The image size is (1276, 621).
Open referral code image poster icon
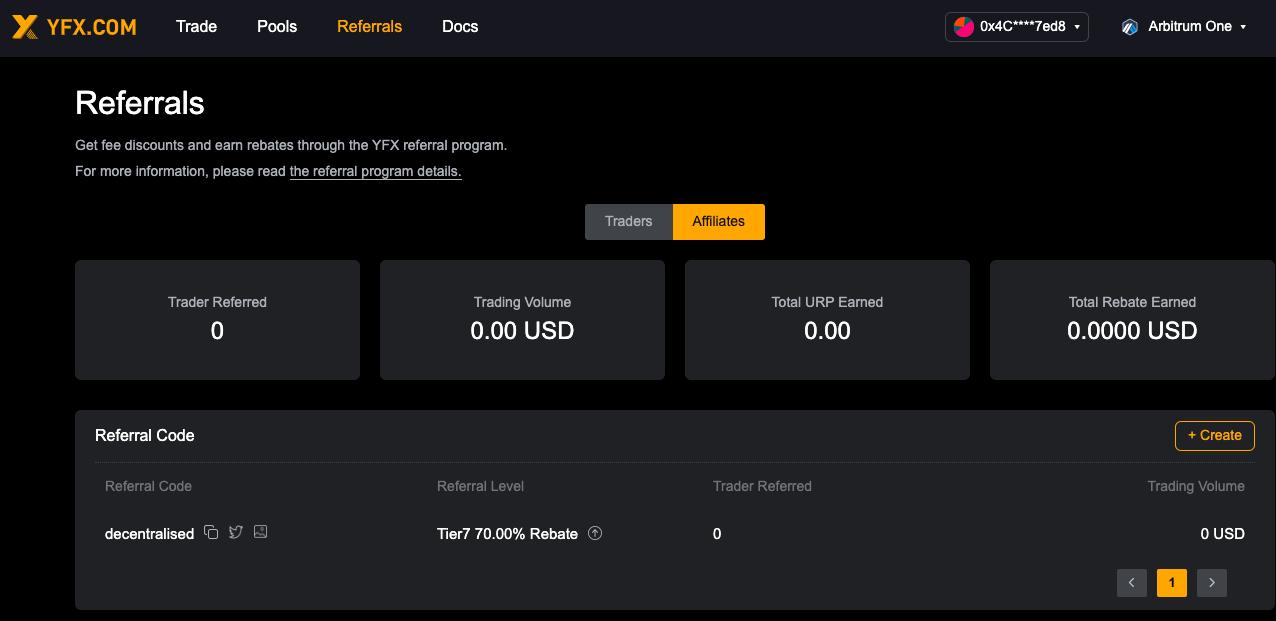pos(261,532)
